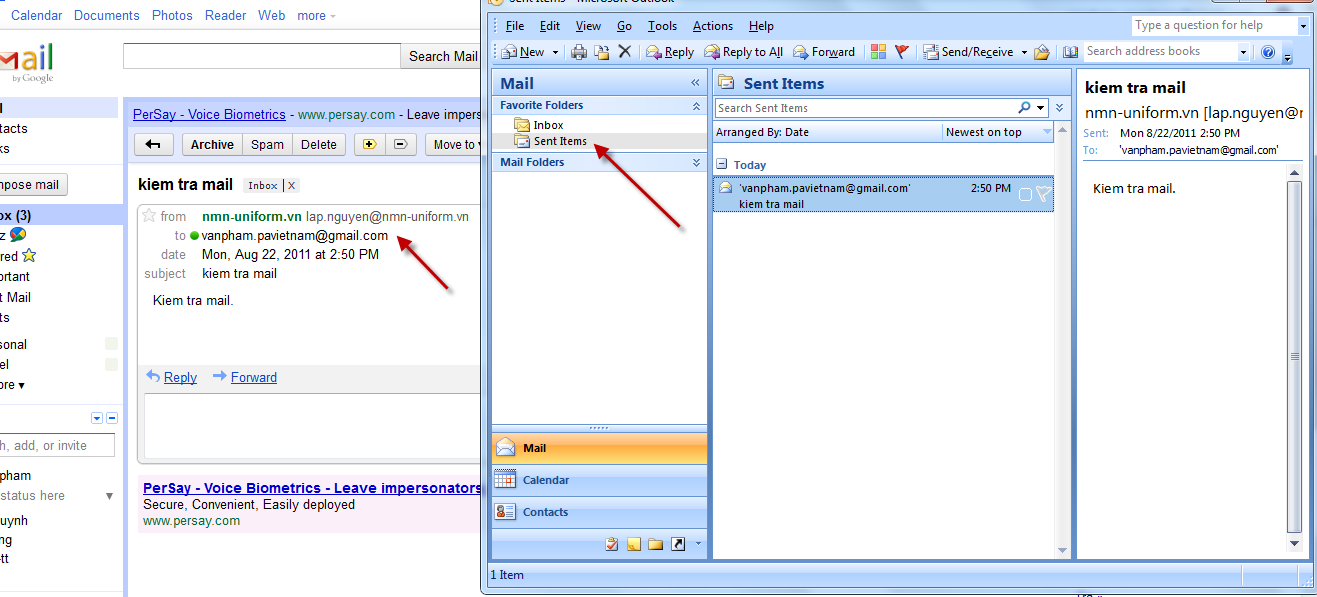Click the Delete button in Gmail
Image resolution: width=1317 pixels, height=597 pixels.
[x=319, y=145]
